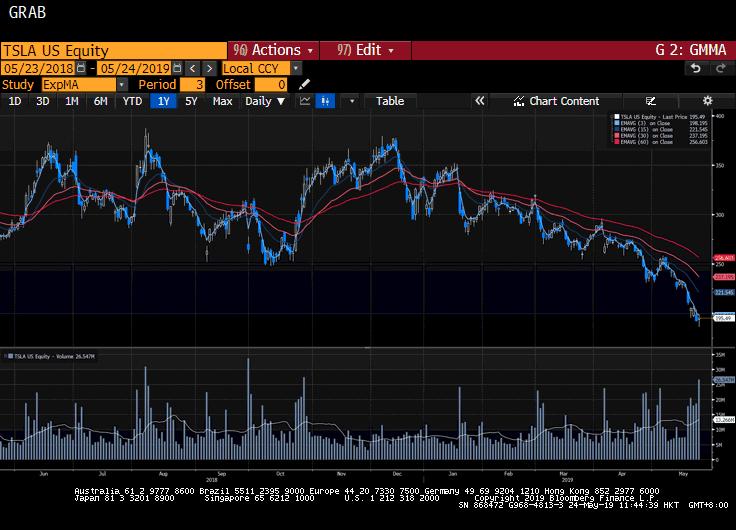Open the Edit menu

(365, 50)
